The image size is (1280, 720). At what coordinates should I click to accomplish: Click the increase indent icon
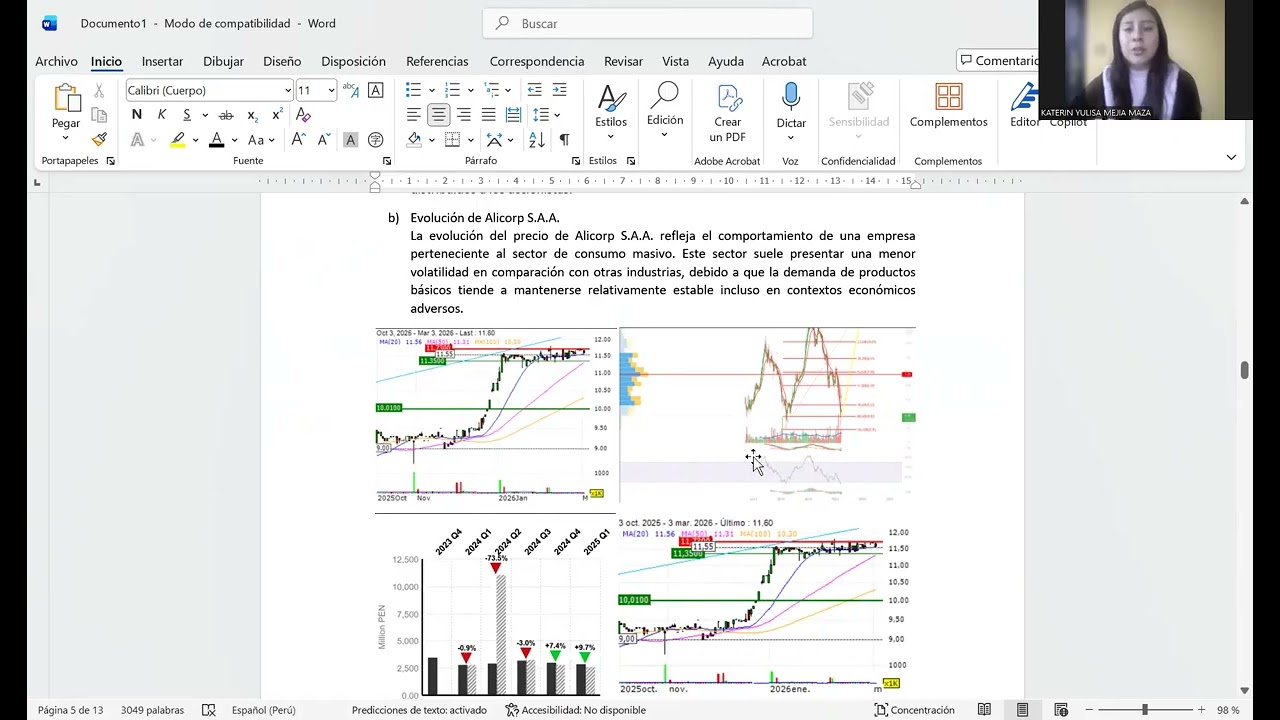tap(559, 90)
